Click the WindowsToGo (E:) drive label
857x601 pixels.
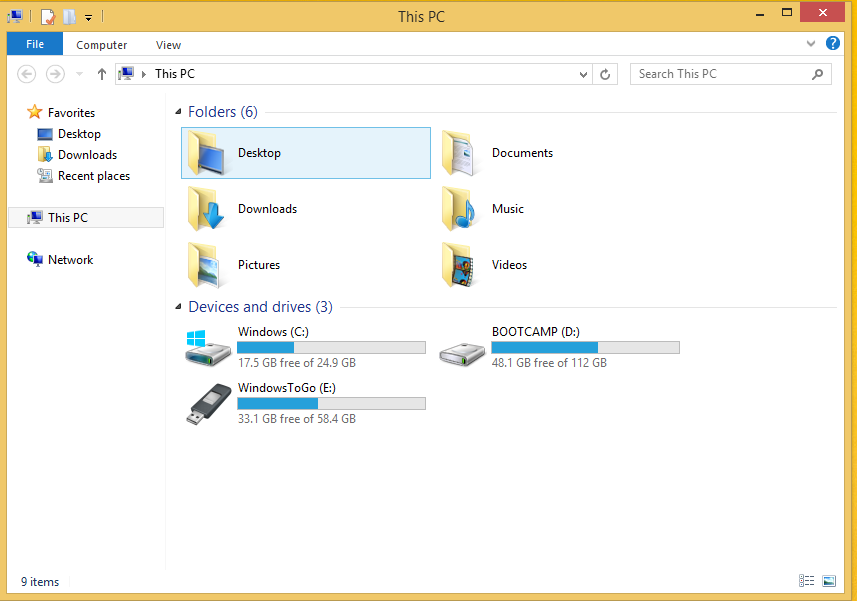[287, 388]
